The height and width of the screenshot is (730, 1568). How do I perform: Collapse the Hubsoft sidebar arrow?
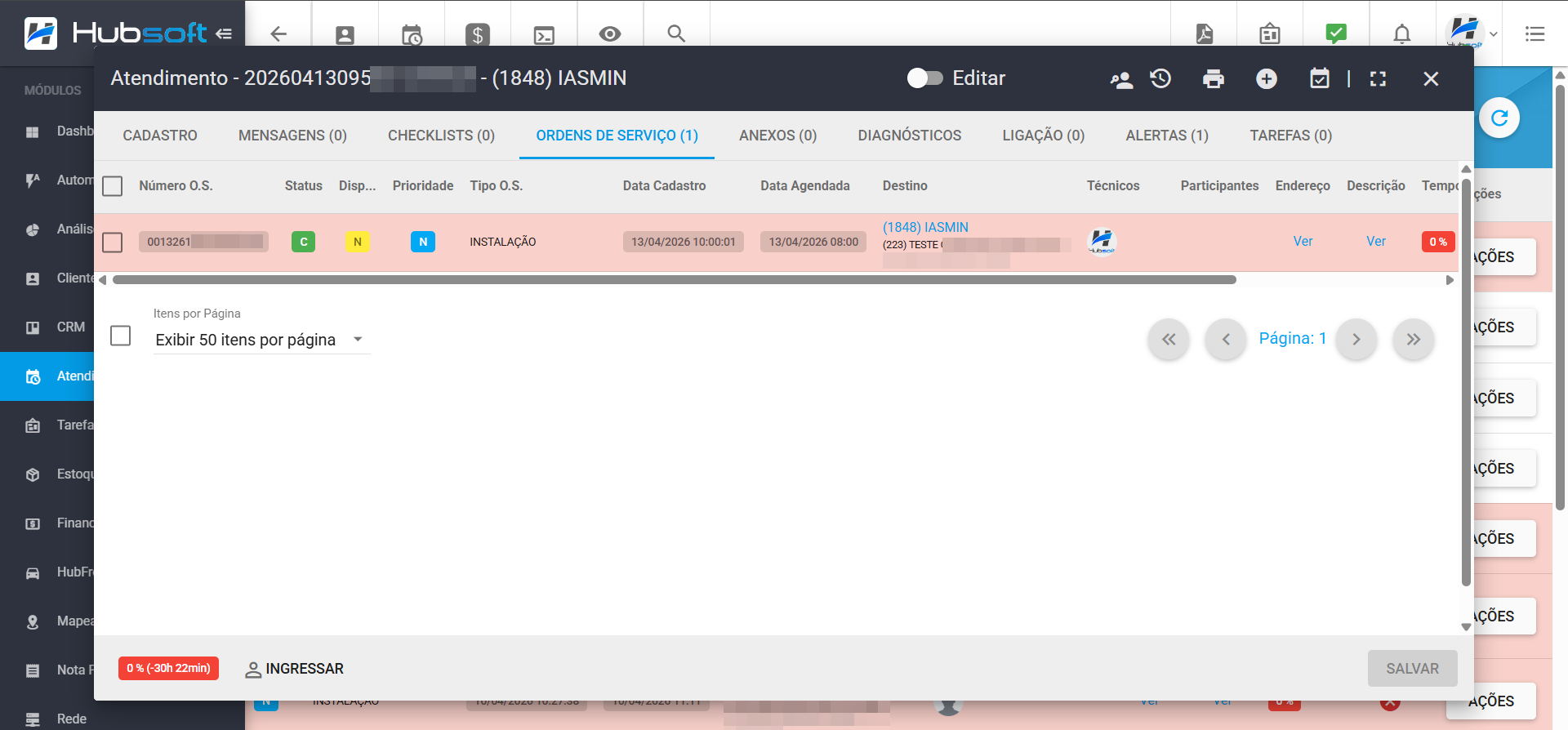tap(224, 33)
